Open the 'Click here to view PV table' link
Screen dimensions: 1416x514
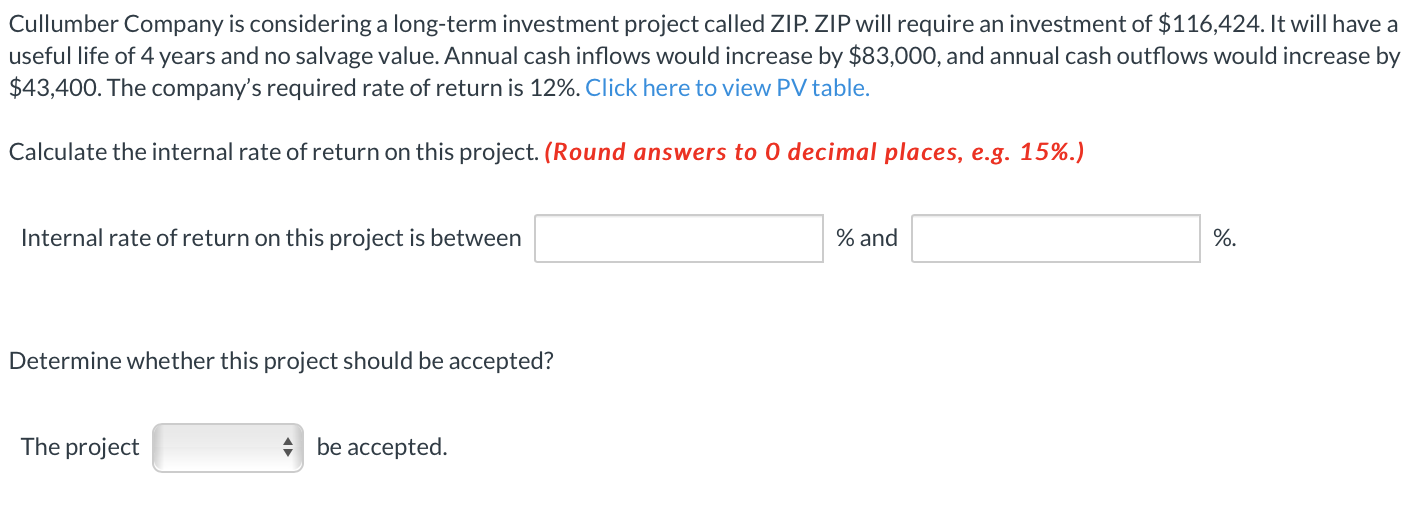tap(727, 88)
